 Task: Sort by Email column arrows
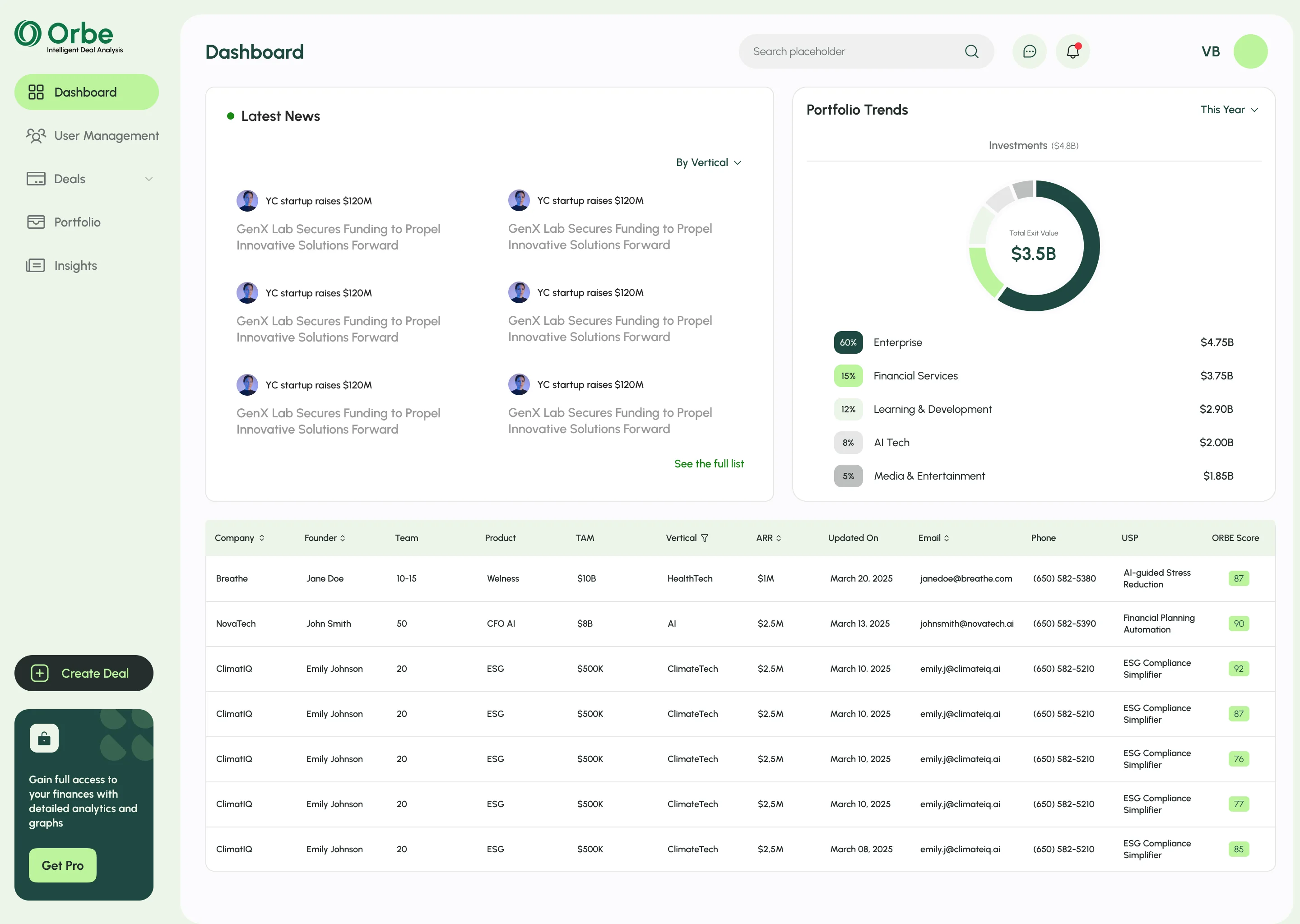[947, 538]
